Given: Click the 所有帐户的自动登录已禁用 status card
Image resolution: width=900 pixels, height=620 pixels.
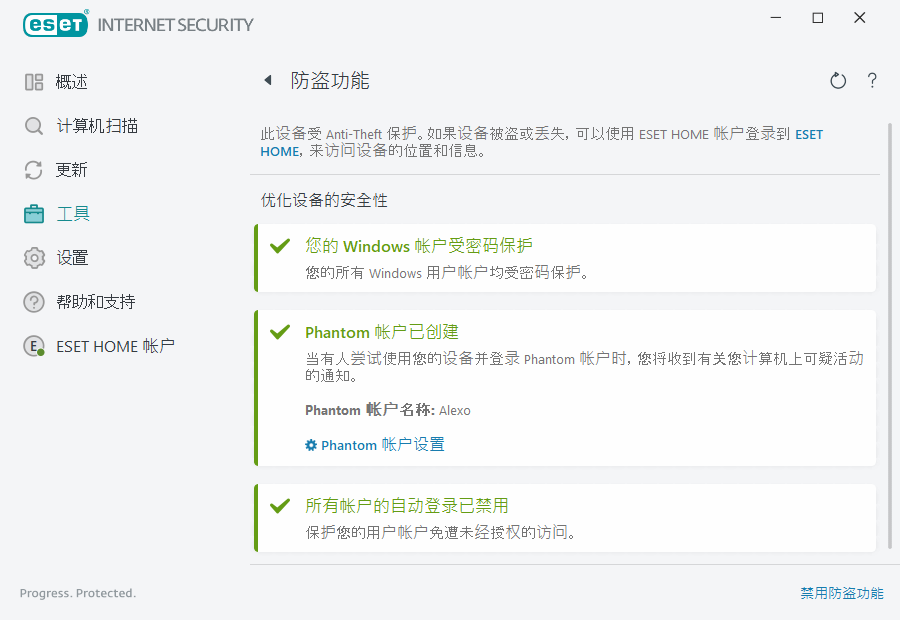Looking at the screenshot, I should [x=565, y=518].
